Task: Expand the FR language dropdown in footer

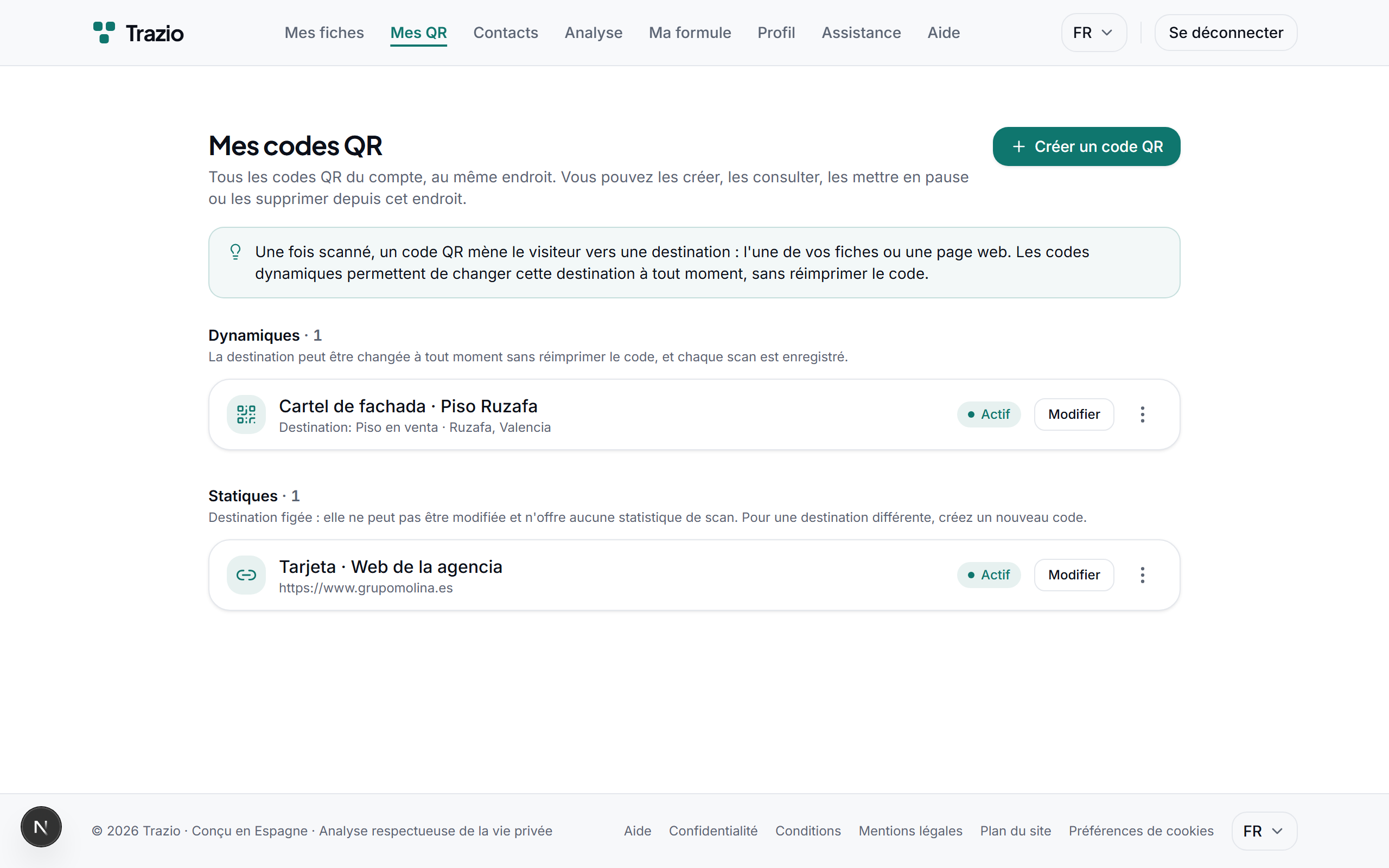Action: tap(1264, 831)
